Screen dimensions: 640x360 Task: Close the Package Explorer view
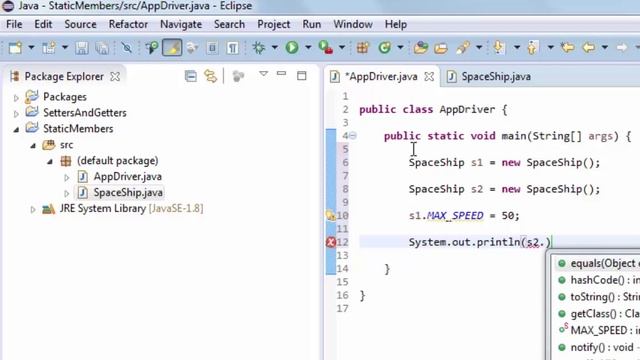click(116, 76)
